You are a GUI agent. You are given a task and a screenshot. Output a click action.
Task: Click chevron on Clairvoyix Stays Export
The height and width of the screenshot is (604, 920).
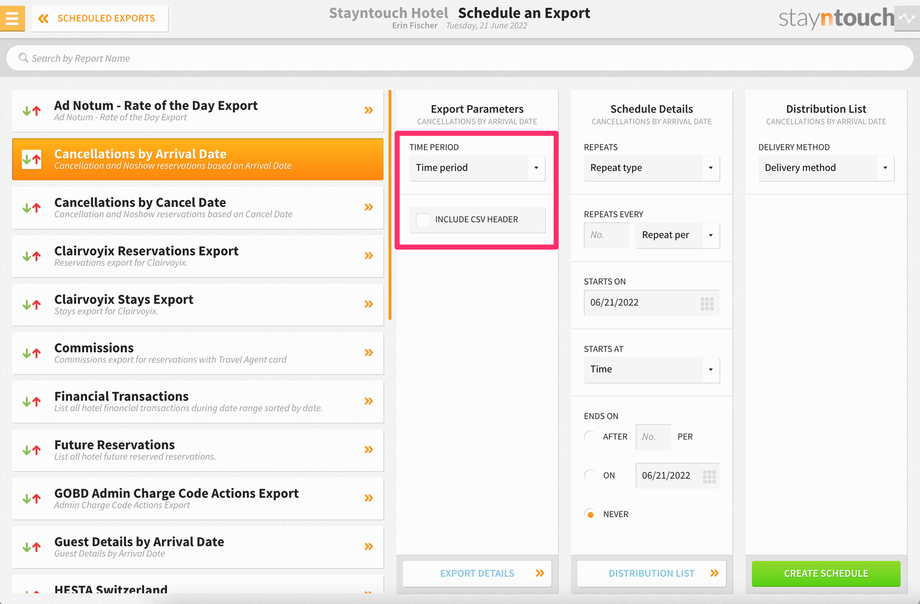(368, 304)
